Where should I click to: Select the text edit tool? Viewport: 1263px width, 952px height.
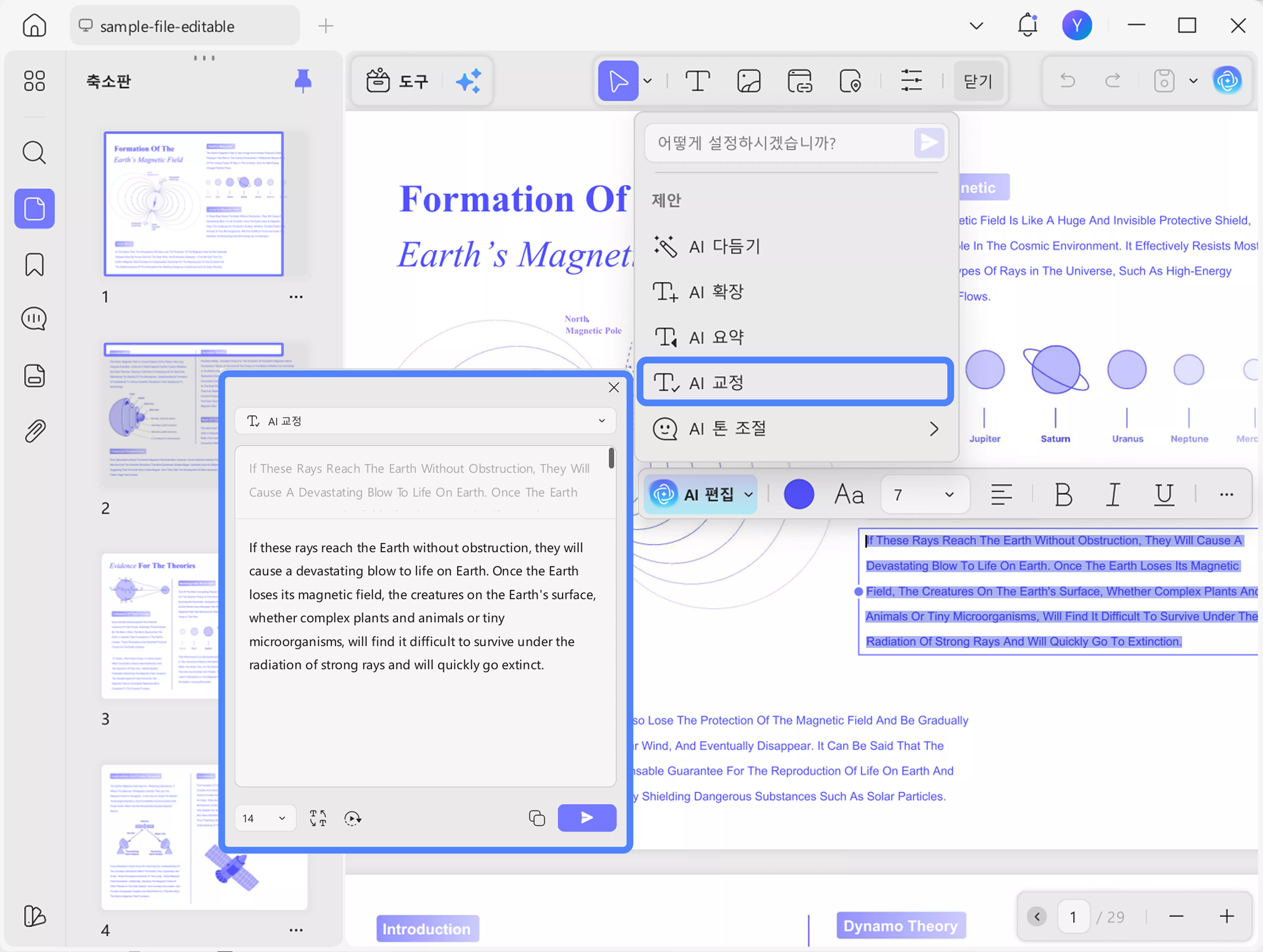point(697,81)
